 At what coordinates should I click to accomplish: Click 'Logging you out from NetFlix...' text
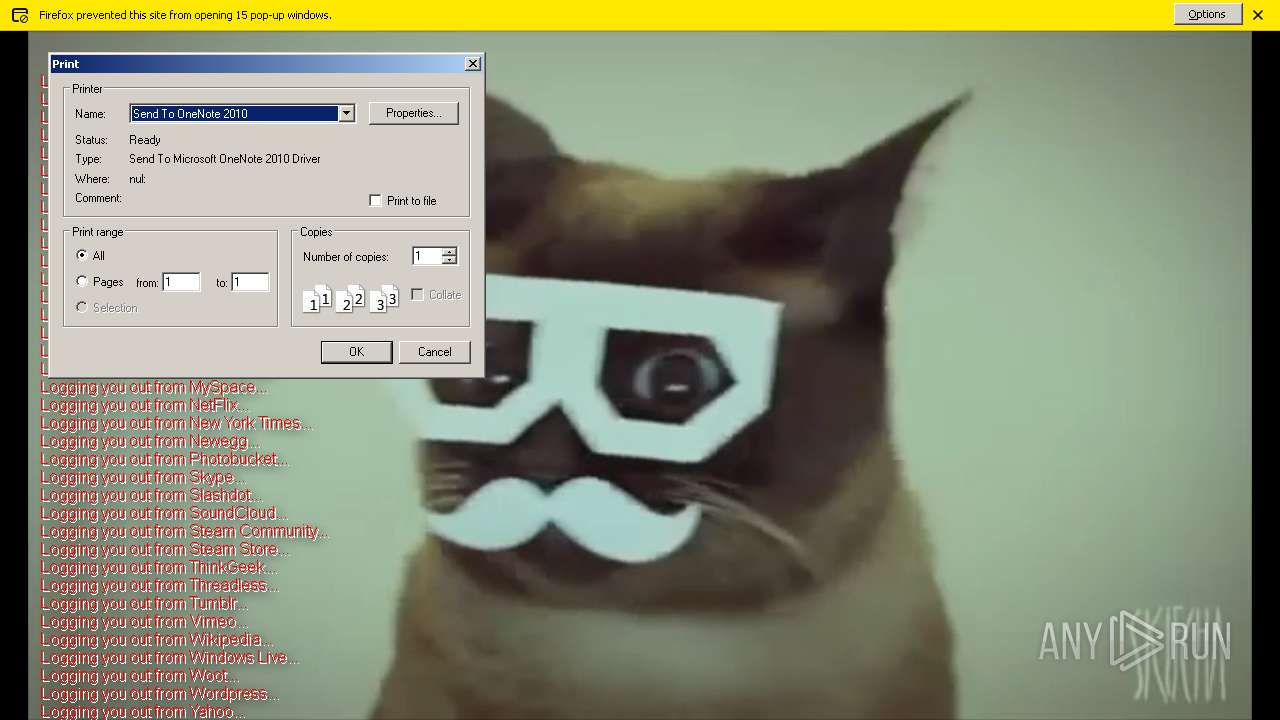coord(144,405)
